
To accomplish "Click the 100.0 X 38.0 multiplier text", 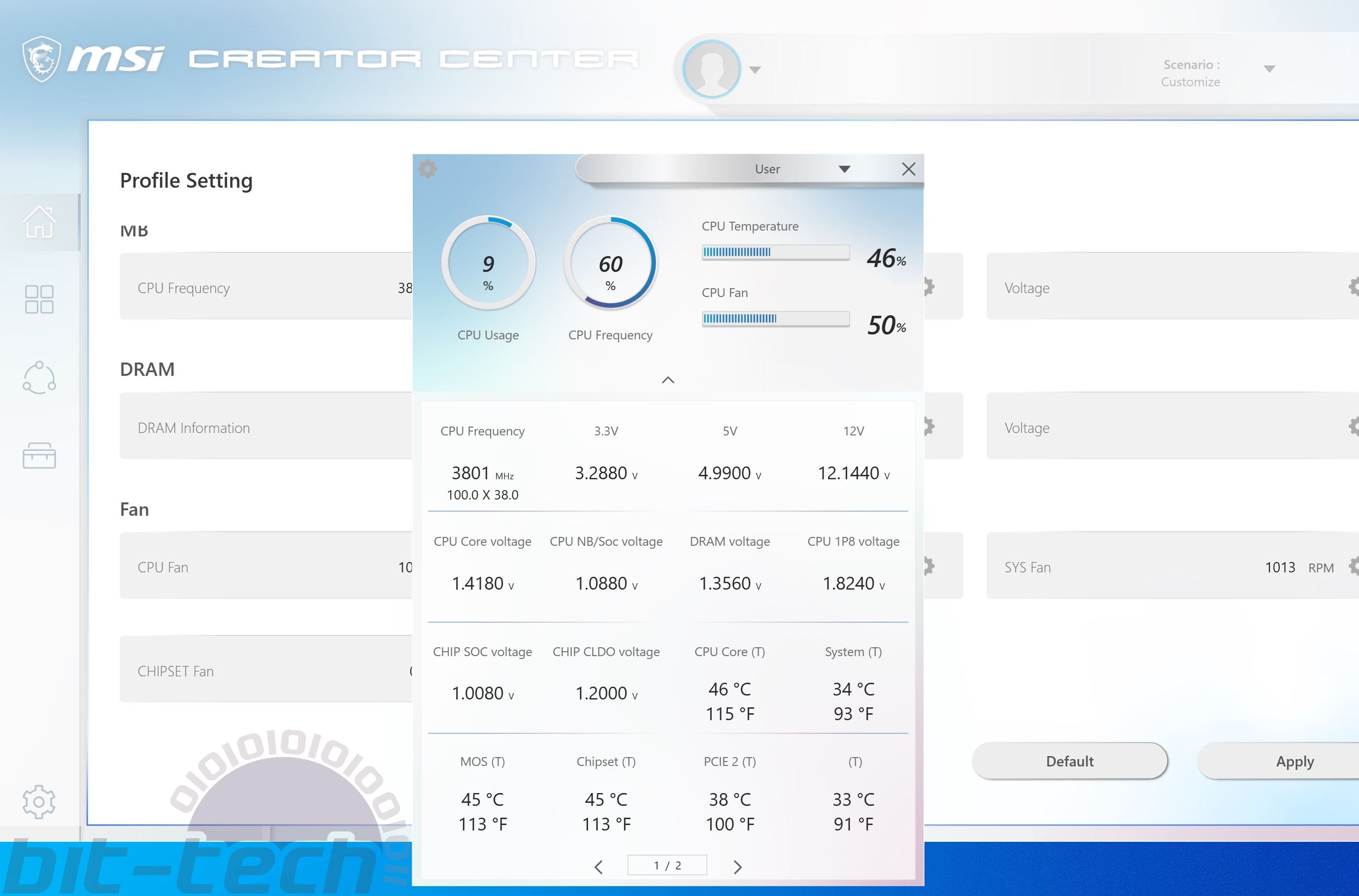I will [x=482, y=495].
